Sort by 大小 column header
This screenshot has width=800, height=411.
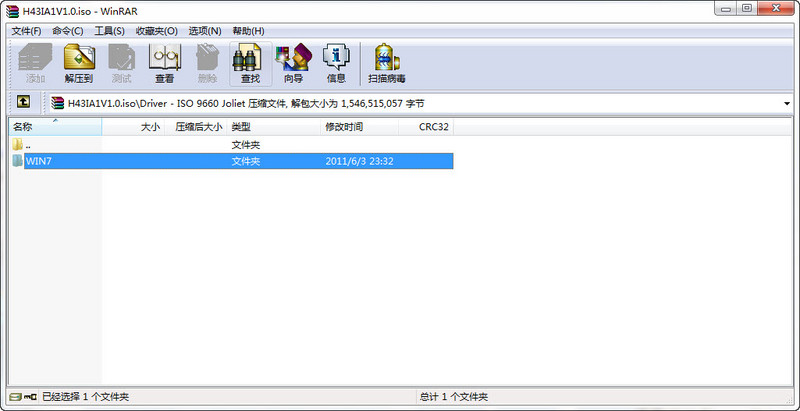[133, 127]
